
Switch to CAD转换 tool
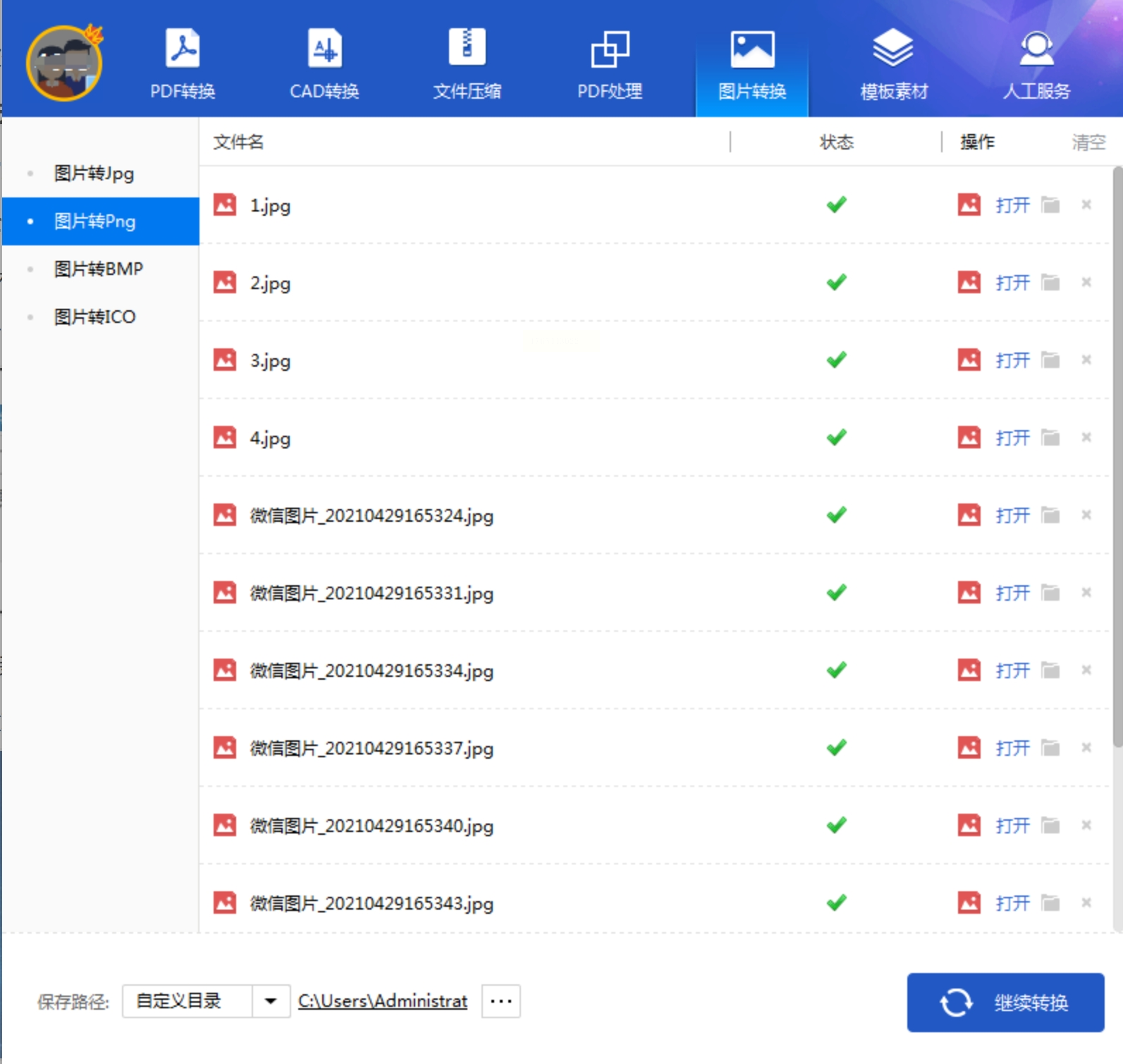(x=324, y=63)
